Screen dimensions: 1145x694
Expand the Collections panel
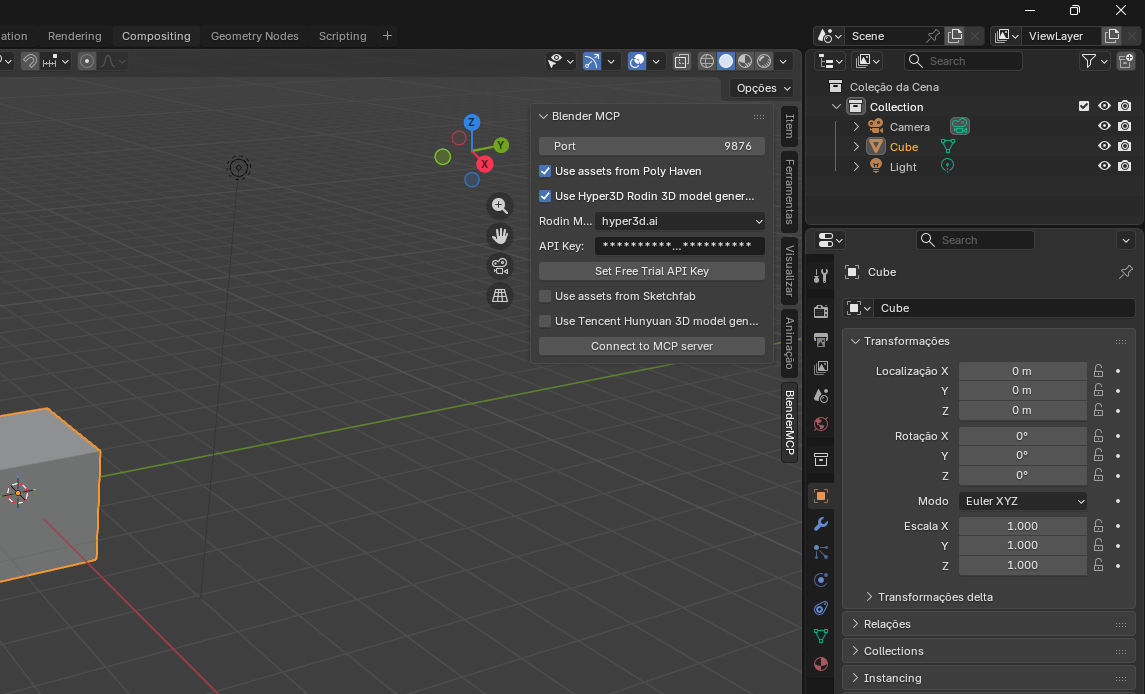click(855, 651)
